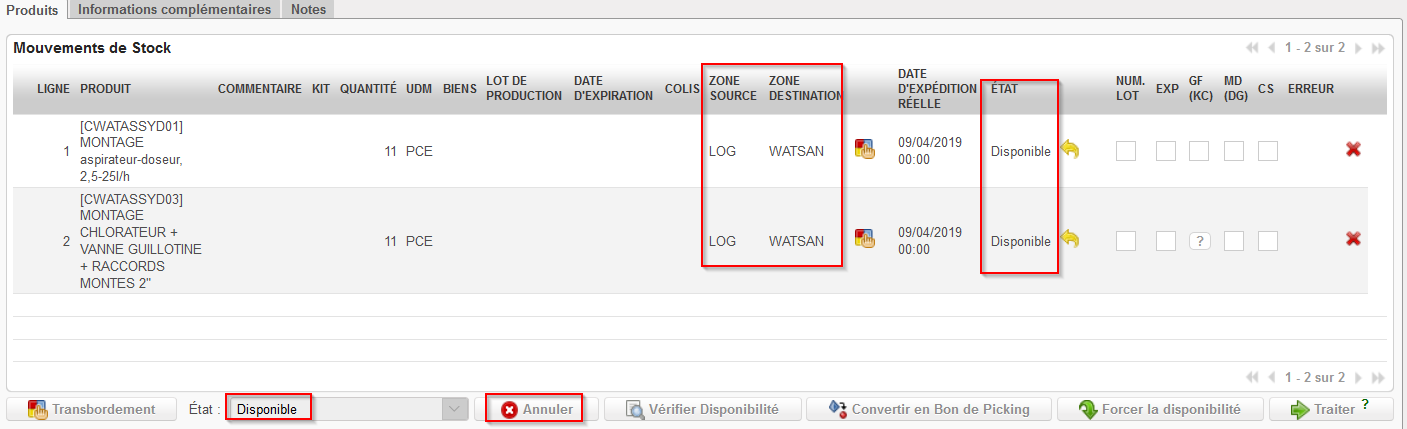
Task: Delete the CWATASSYD01 line with red X
Action: click(1353, 150)
